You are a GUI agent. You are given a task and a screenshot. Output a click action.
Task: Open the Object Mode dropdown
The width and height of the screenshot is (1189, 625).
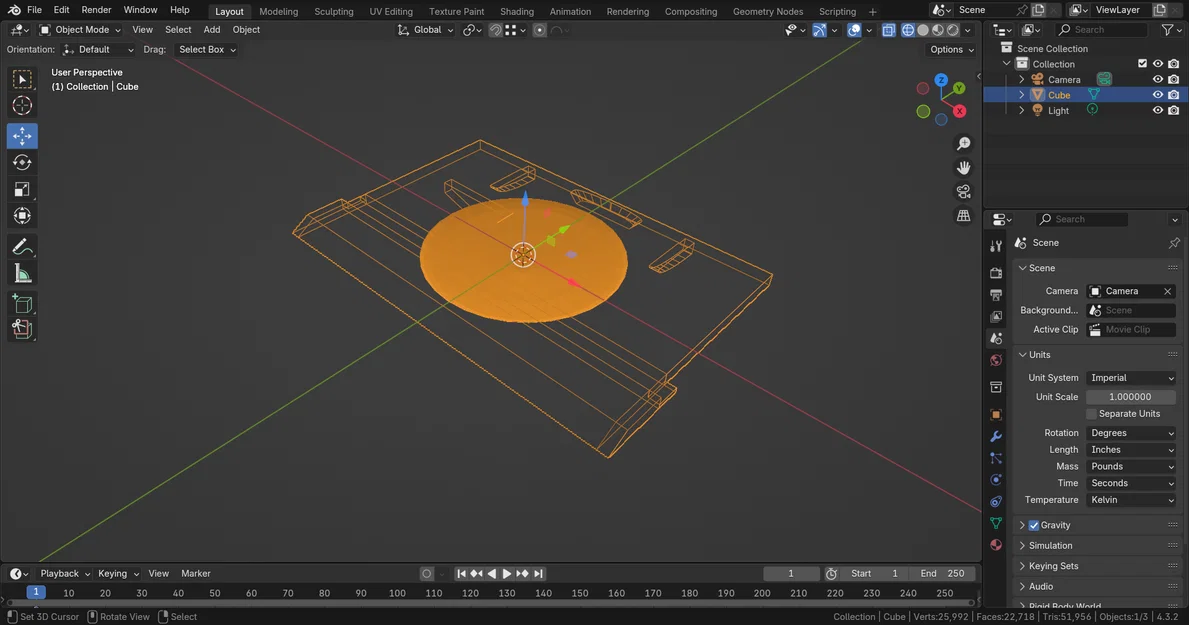point(80,30)
